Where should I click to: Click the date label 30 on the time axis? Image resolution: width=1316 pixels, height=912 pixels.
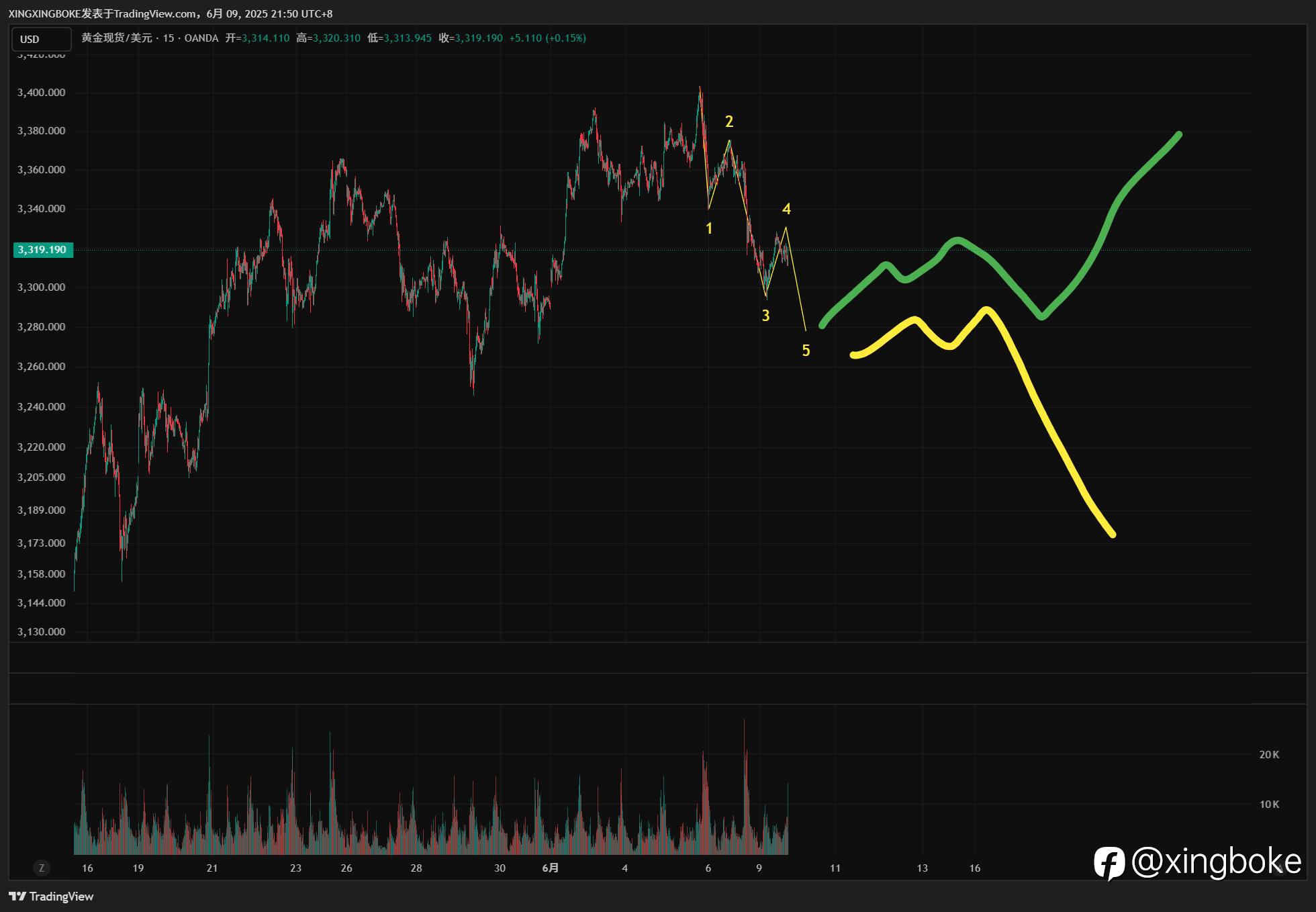500,868
